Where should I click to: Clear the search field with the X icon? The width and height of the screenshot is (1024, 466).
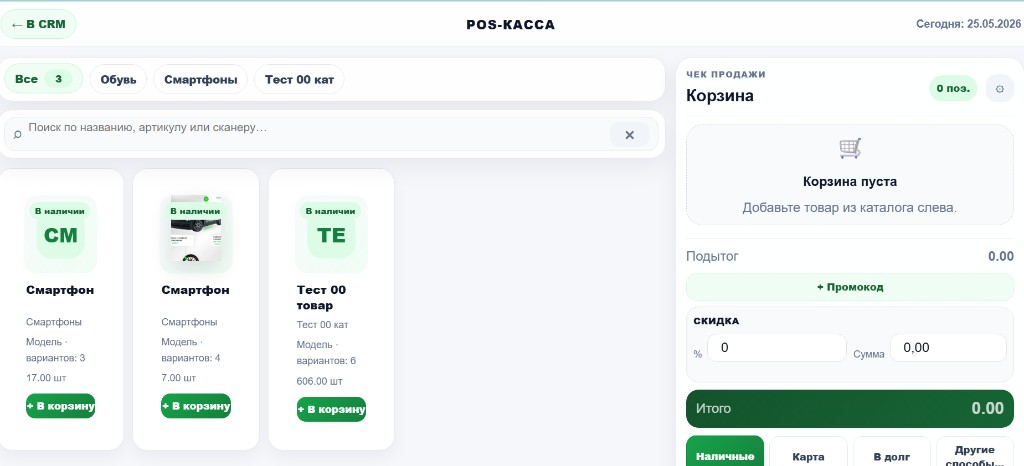point(630,134)
